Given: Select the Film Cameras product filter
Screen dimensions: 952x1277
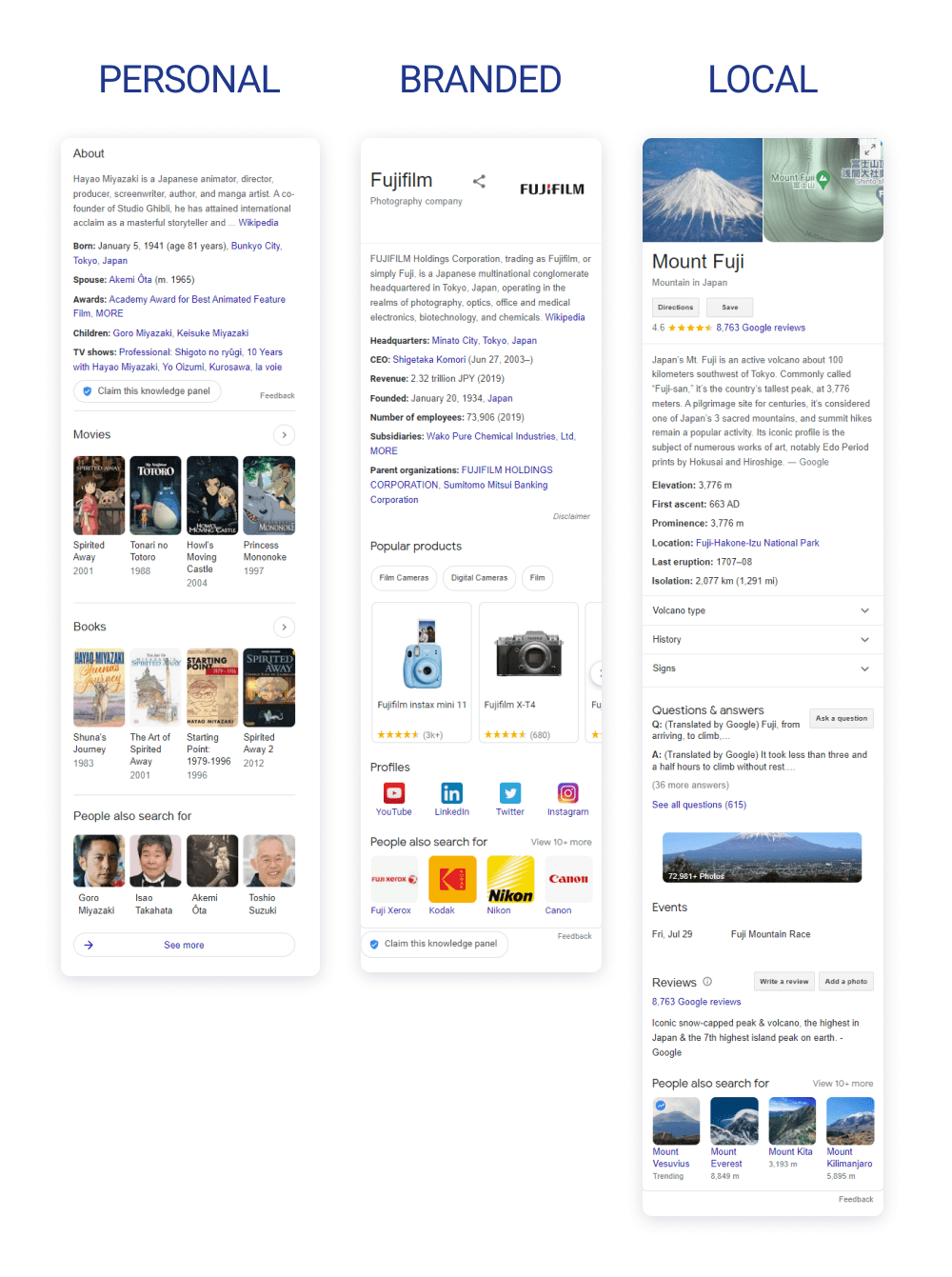Looking at the screenshot, I should [x=404, y=578].
